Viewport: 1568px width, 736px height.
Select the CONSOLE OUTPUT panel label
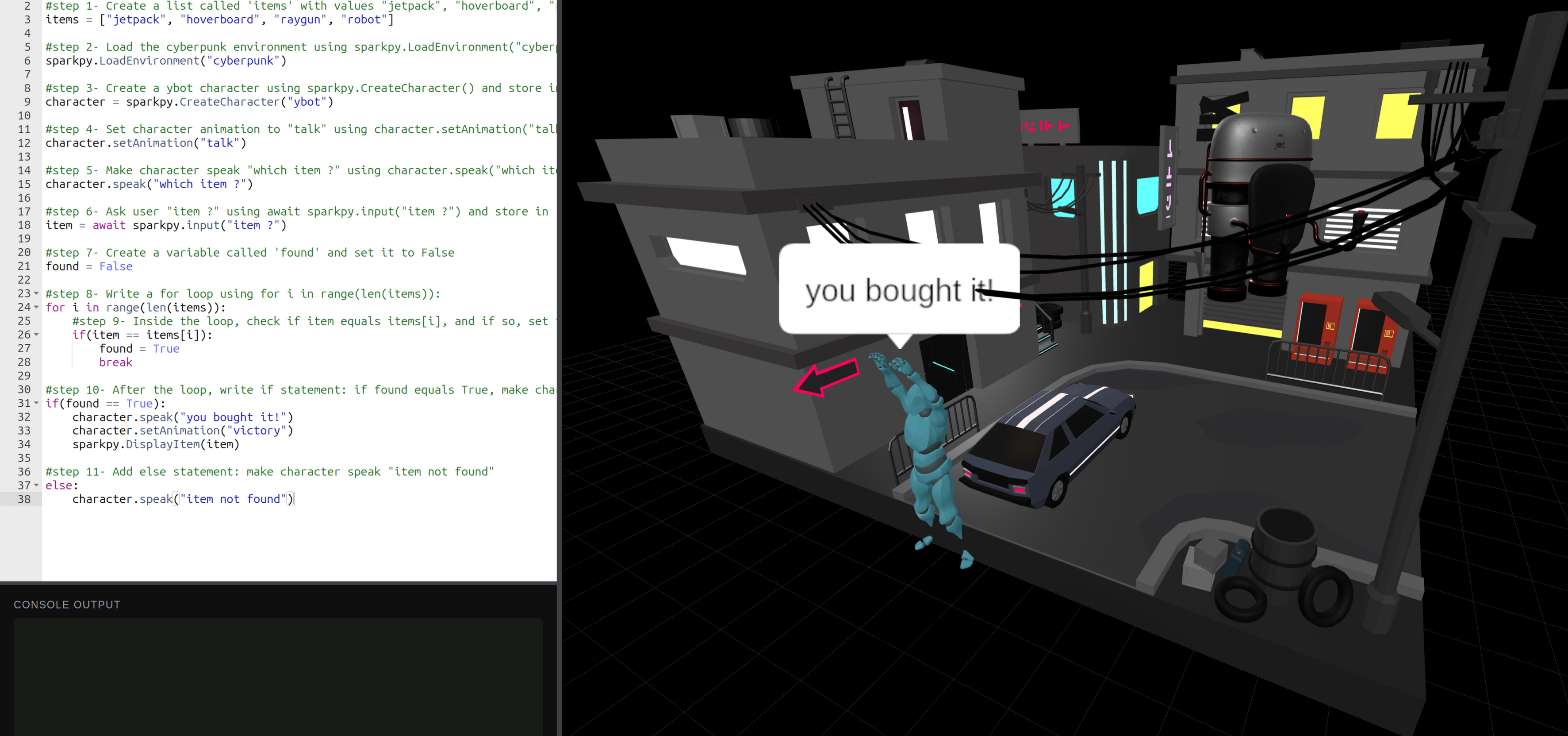[x=67, y=605]
